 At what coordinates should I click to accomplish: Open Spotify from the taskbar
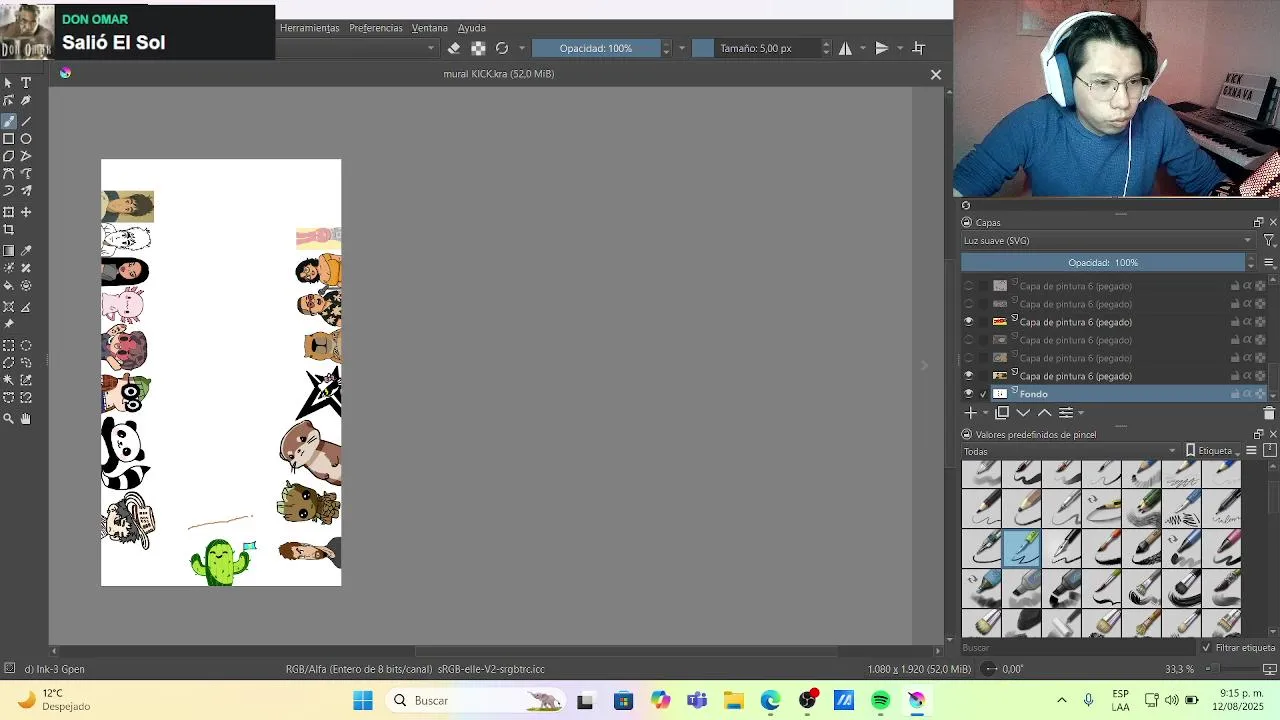pos(880,700)
